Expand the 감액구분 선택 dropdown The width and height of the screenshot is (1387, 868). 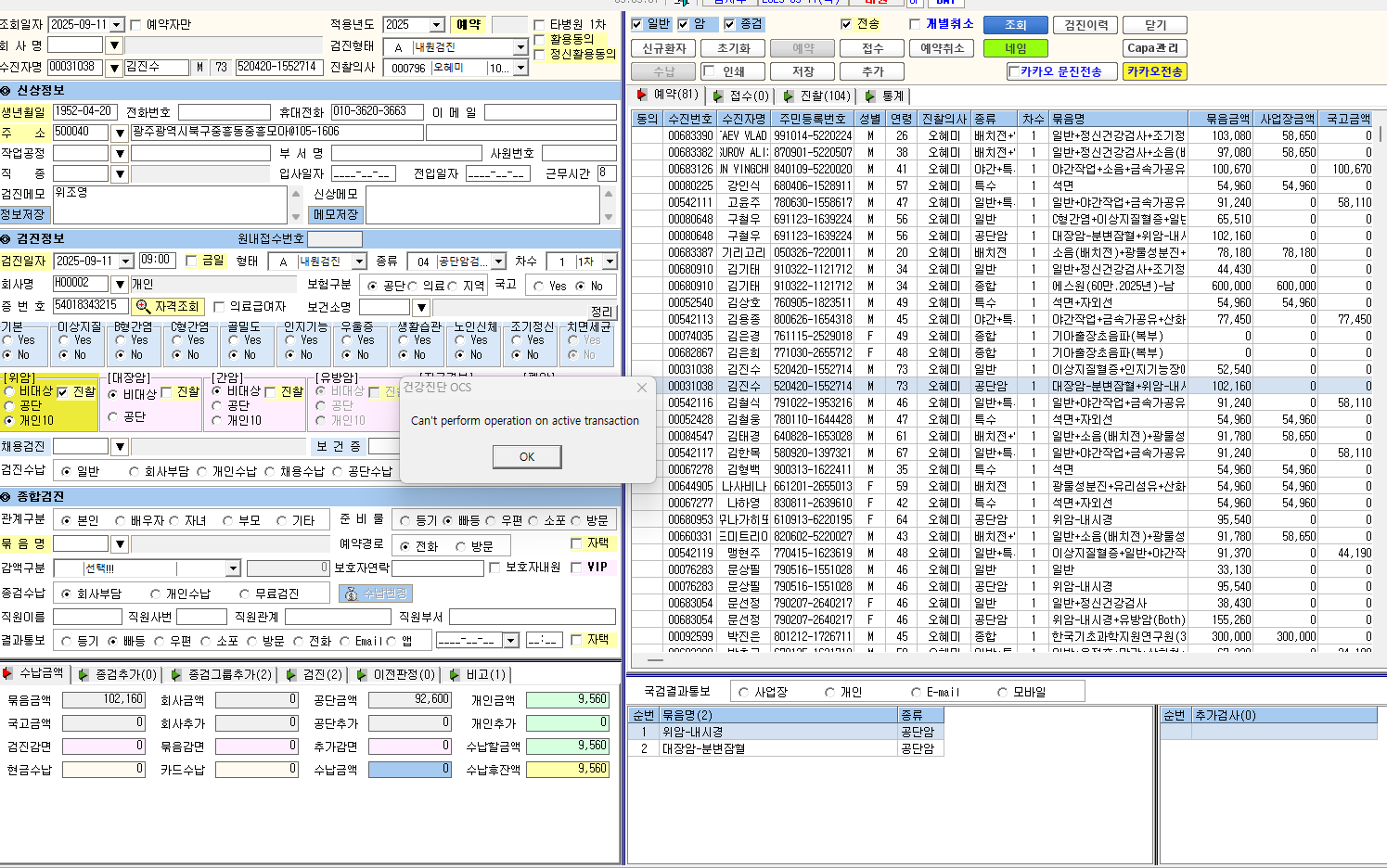click(x=233, y=568)
